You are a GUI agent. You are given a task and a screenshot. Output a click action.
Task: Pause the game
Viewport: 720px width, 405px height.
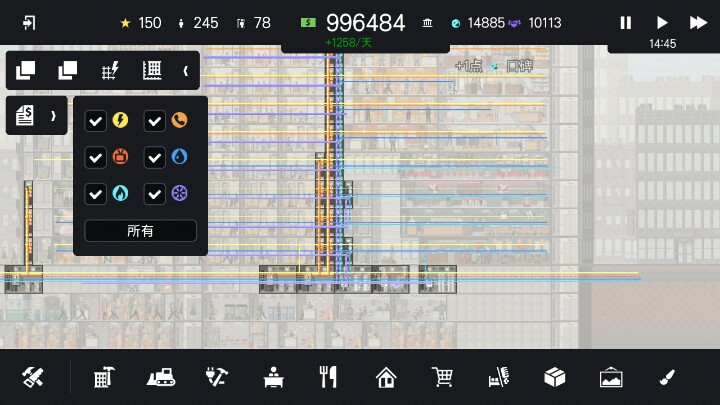tap(626, 22)
